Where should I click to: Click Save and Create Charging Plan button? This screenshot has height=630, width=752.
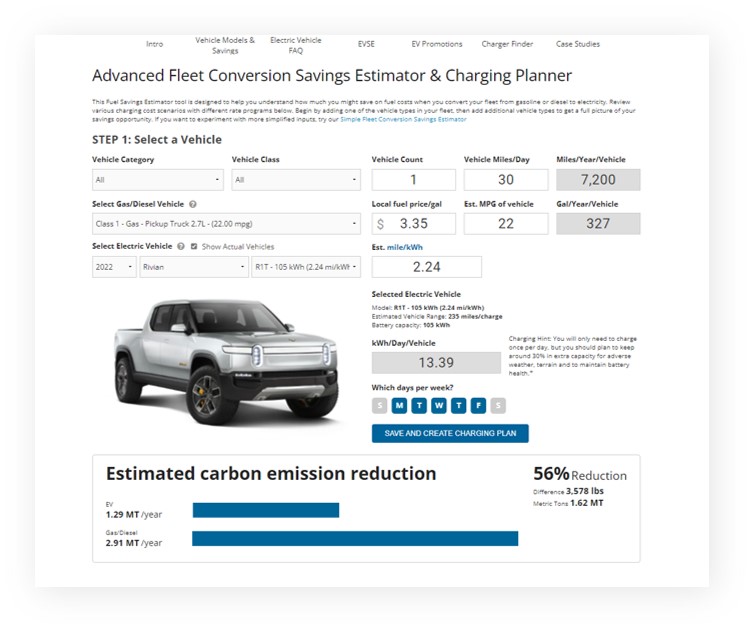pos(450,433)
